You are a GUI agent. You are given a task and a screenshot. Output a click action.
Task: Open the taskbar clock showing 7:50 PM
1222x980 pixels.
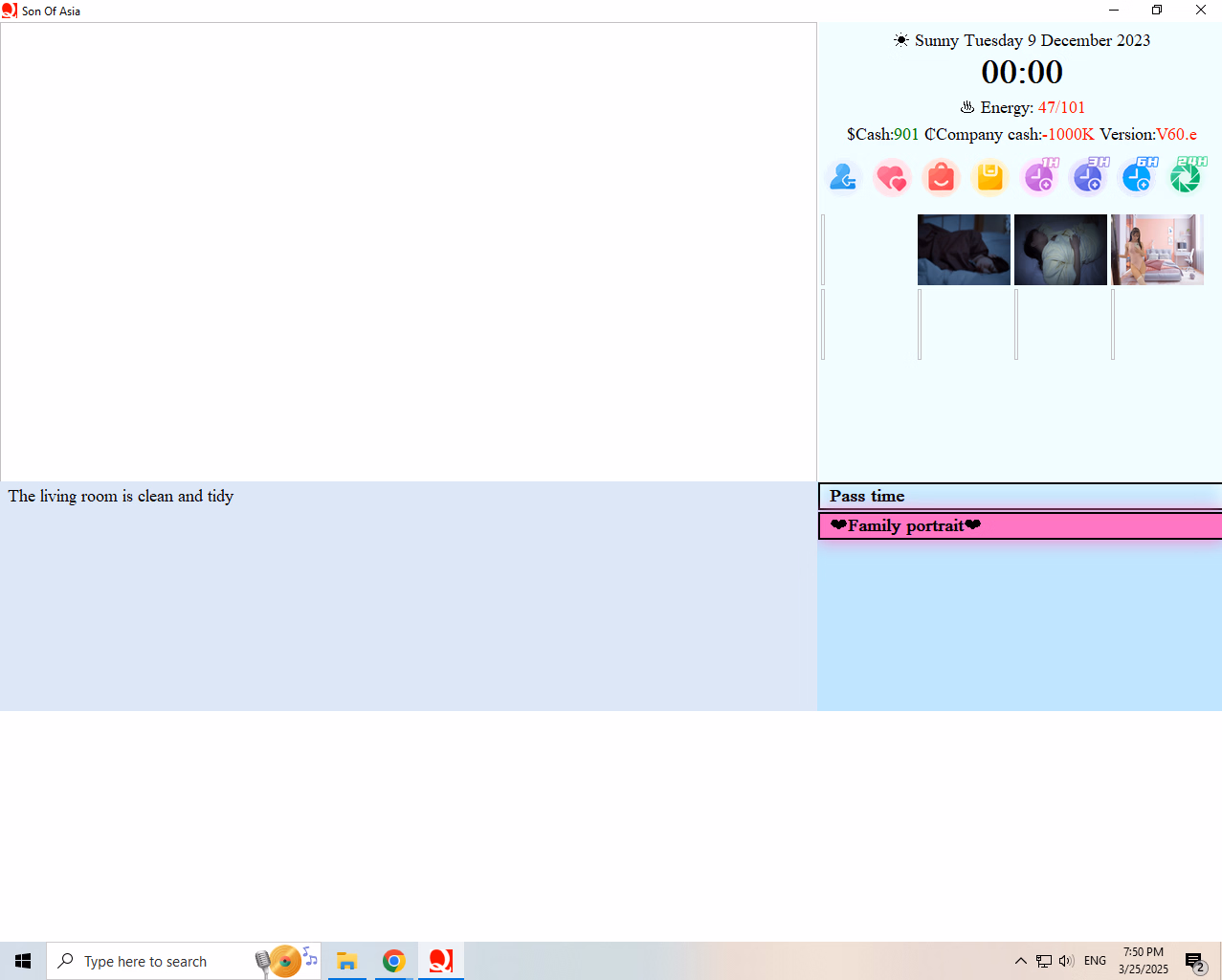[x=1144, y=961]
